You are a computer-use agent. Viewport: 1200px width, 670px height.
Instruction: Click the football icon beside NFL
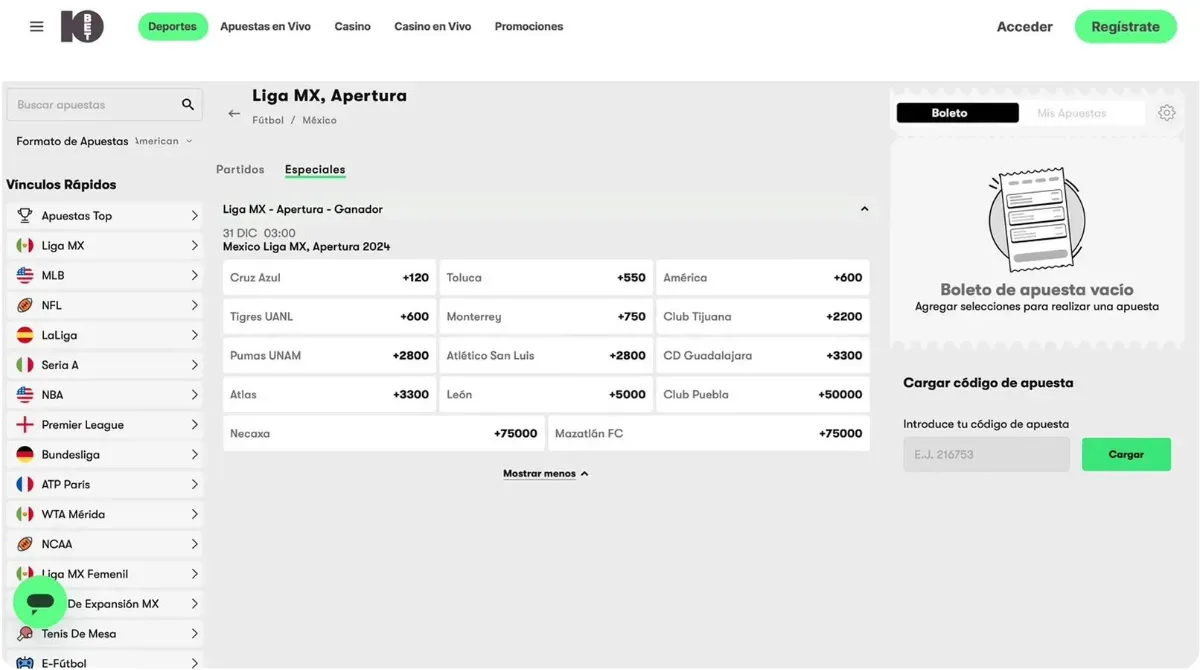[x=25, y=305]
